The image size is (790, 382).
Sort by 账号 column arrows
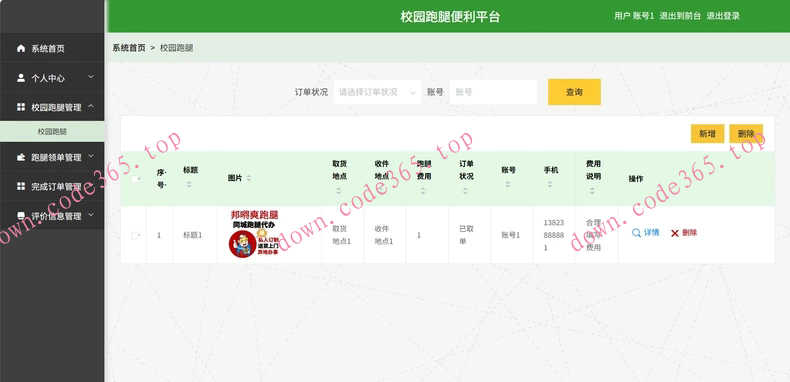coord(507,184)
